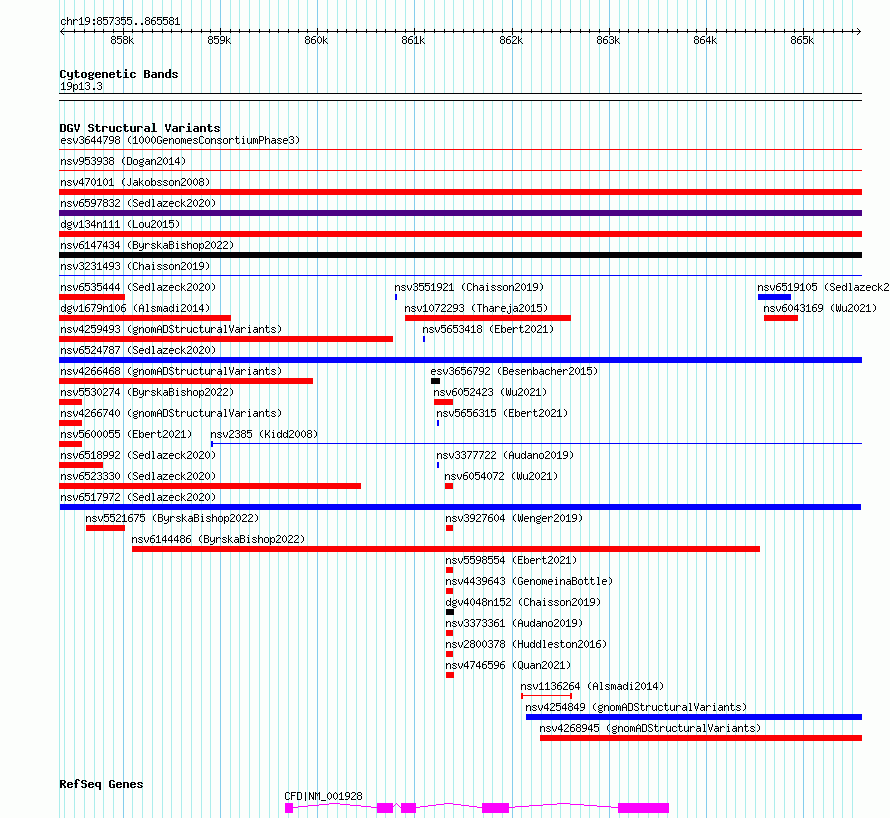Open dgv1679n106 (Alsmadi2014) label
The height and width of the screenshot is (818, 890).
pyautogui.click(x=135, y=308)
